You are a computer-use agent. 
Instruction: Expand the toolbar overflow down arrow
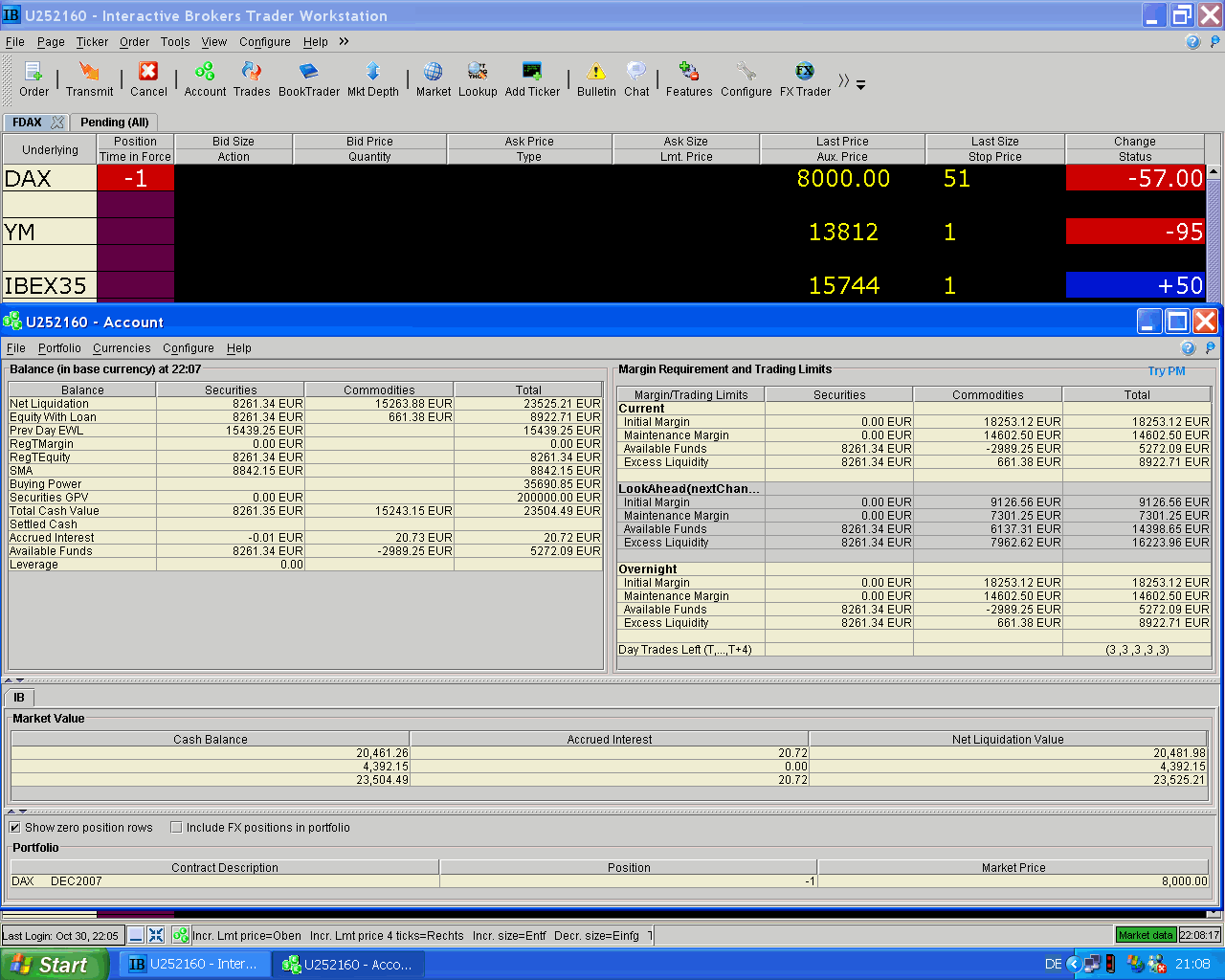(x=860, y=85)
